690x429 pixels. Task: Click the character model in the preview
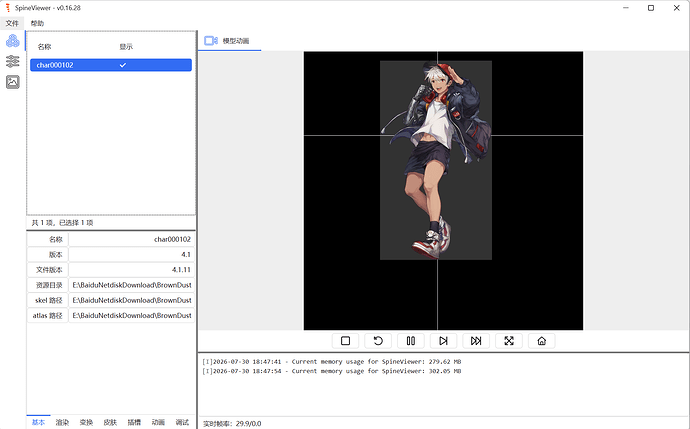438,158
